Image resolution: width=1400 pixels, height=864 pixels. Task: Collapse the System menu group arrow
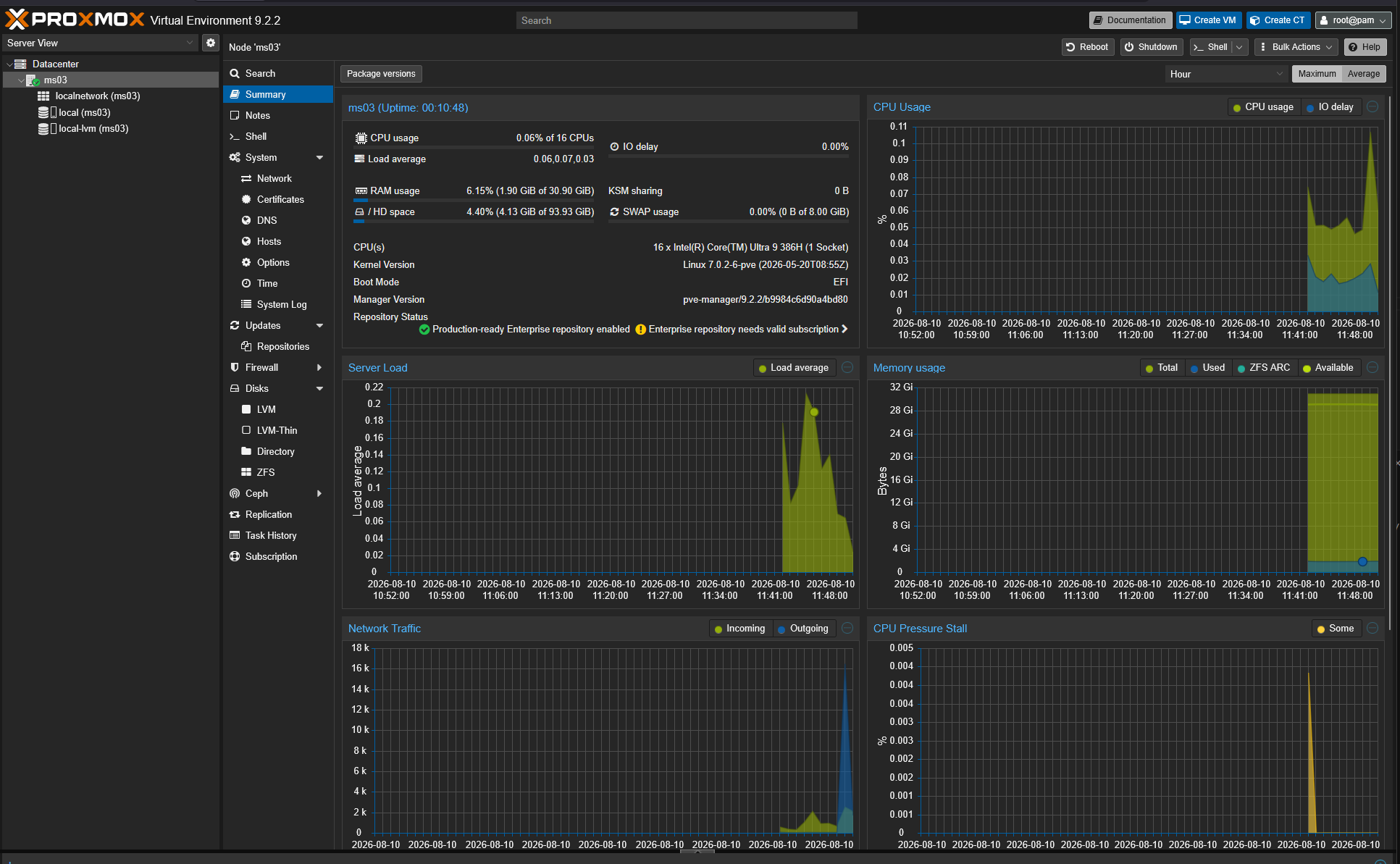pos(319,157)
